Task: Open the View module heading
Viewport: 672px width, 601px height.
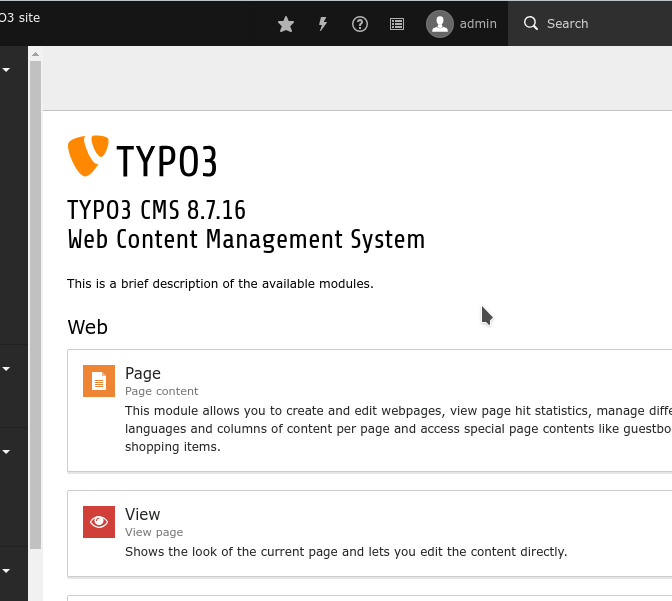Action: click(x=142, y=514)
